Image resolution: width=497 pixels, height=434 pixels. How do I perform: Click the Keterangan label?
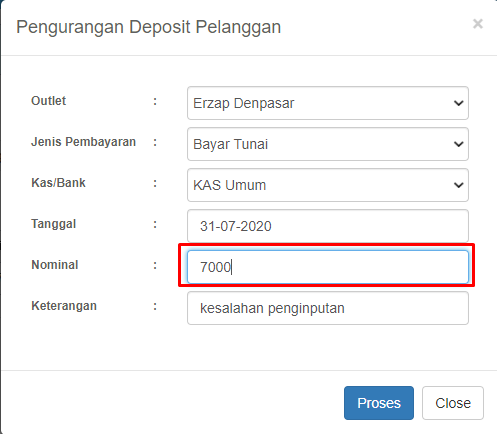coord(64,306)
